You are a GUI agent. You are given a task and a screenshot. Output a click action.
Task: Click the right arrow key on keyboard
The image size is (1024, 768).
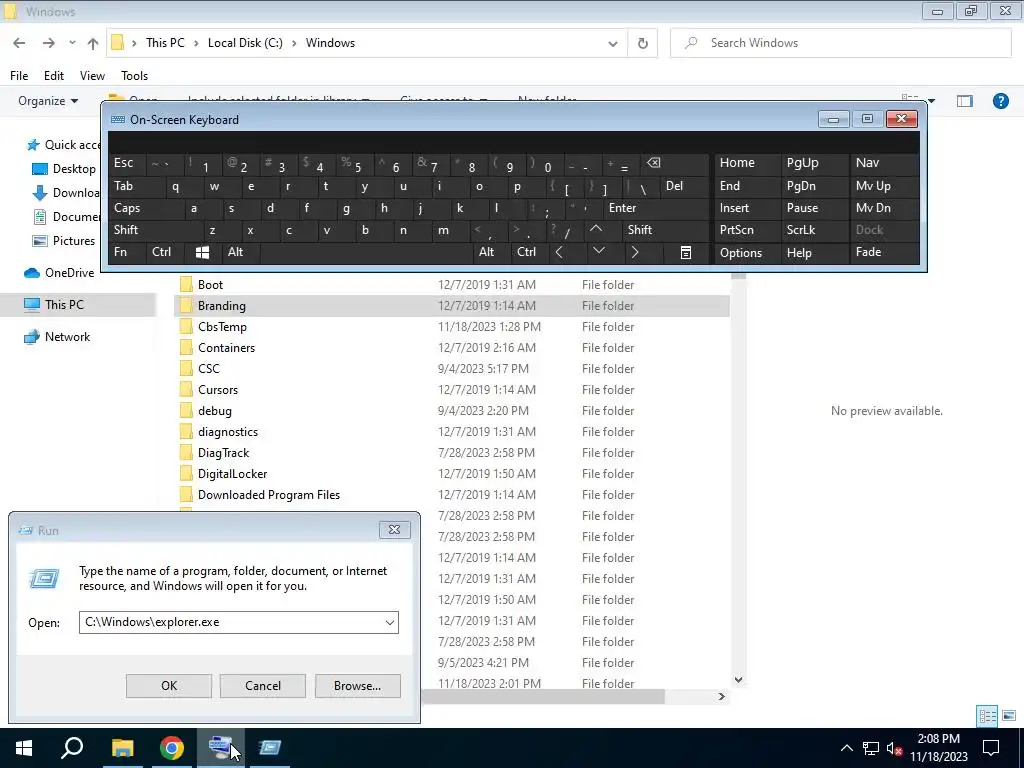pos(635,253)
